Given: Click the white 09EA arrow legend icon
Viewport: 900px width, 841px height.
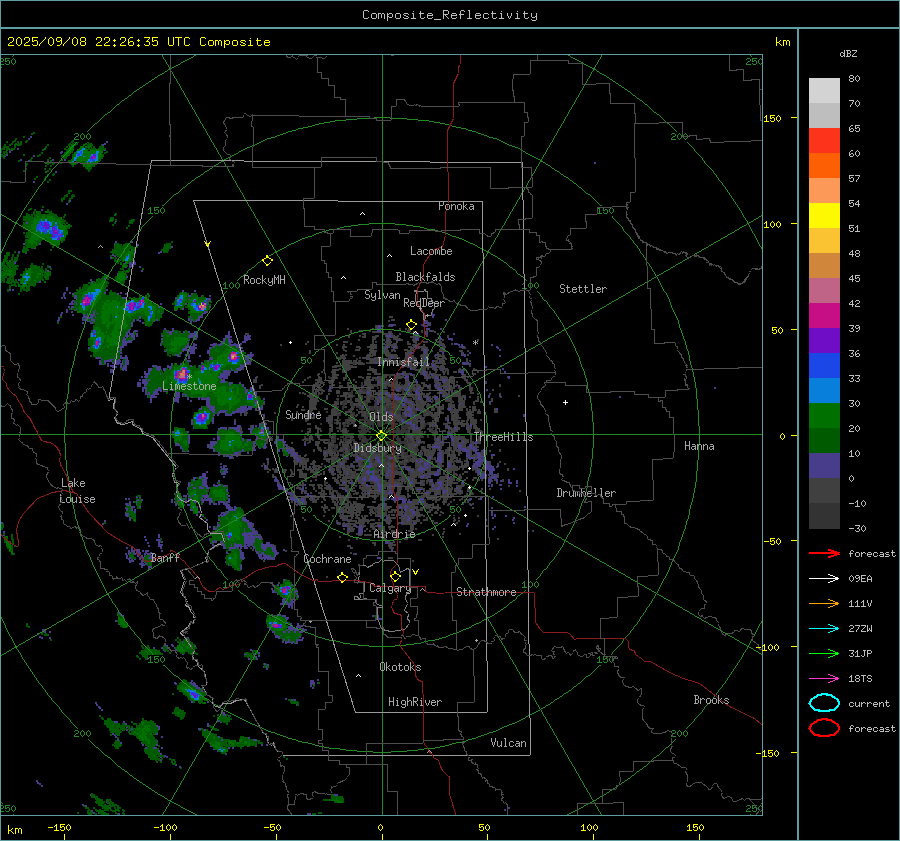Looking at the screenshot, I should click(824, 579).
